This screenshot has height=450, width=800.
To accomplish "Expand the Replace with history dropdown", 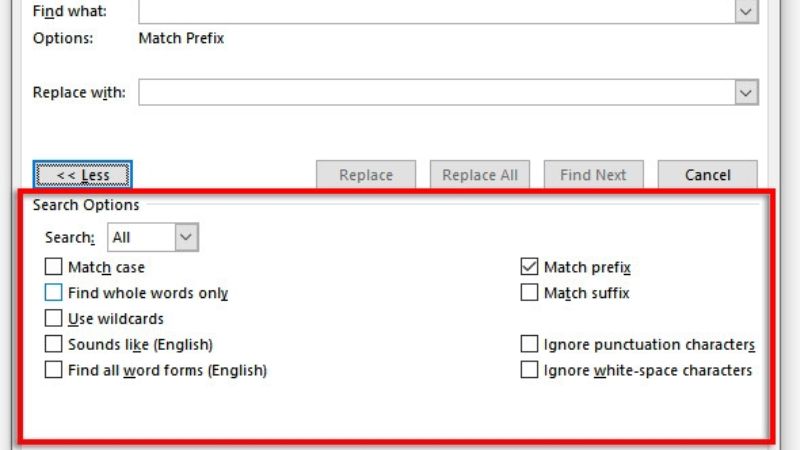I will pyautogui.click(x=746, y=93).
